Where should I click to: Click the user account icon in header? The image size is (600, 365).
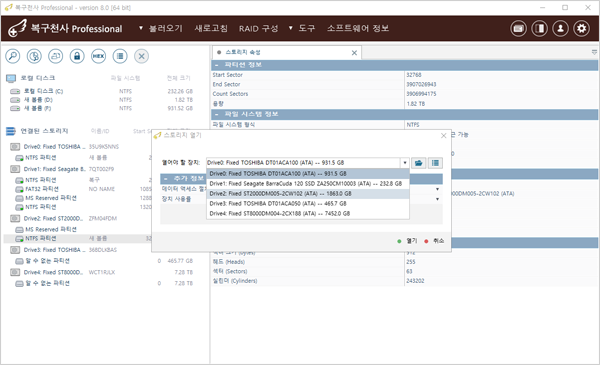click(x=561, y=28)
